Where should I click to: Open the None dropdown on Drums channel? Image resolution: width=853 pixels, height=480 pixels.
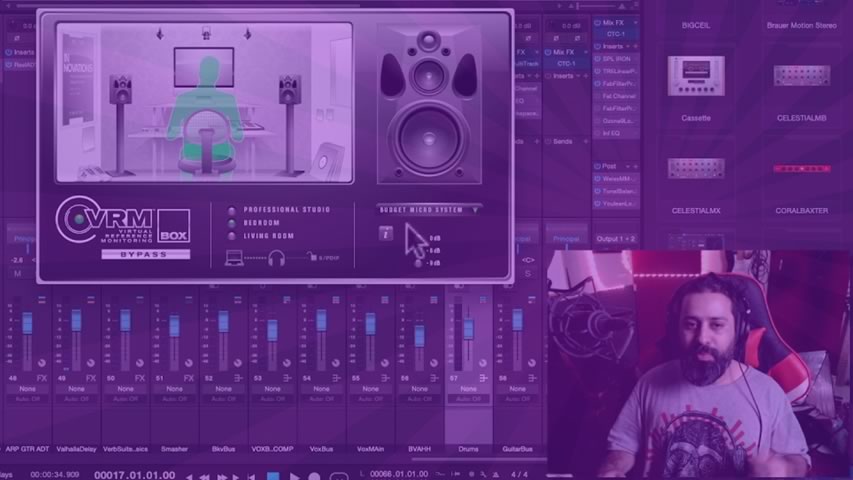[468, 389]
